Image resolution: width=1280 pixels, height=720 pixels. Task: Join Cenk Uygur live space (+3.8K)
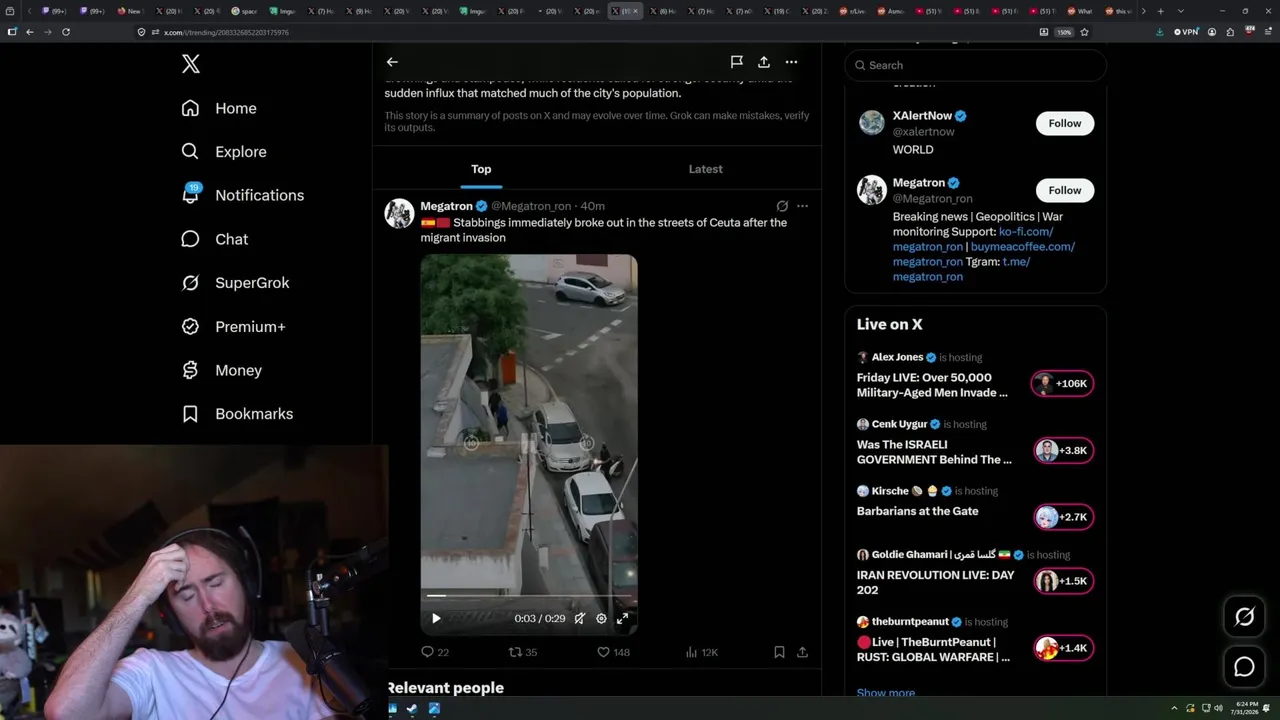tap(1063, 451)
